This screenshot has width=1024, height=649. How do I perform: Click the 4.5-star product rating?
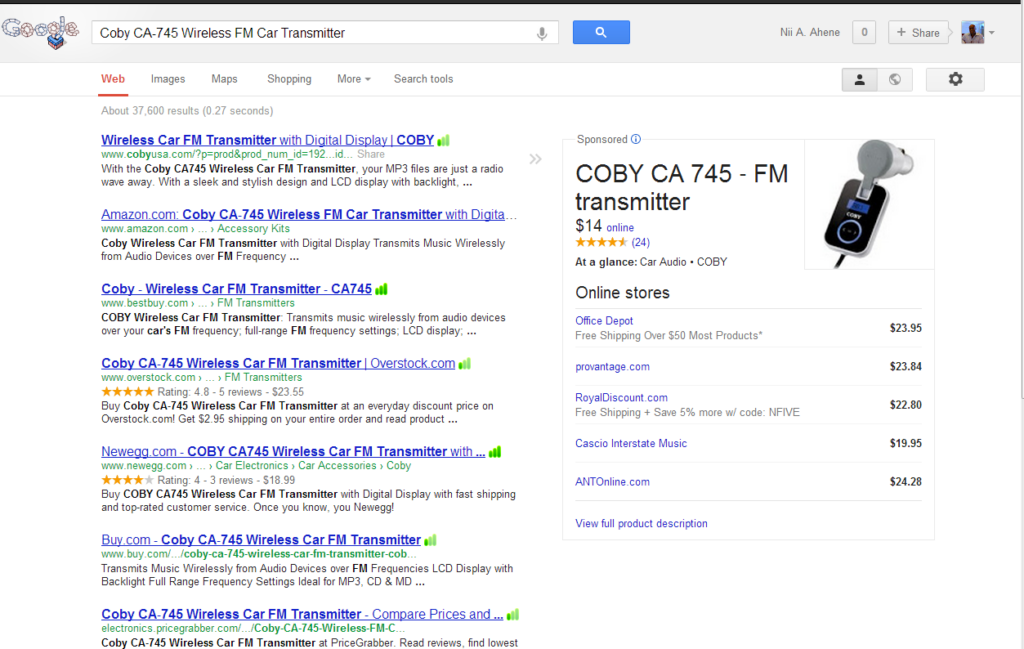coord(600,242)
